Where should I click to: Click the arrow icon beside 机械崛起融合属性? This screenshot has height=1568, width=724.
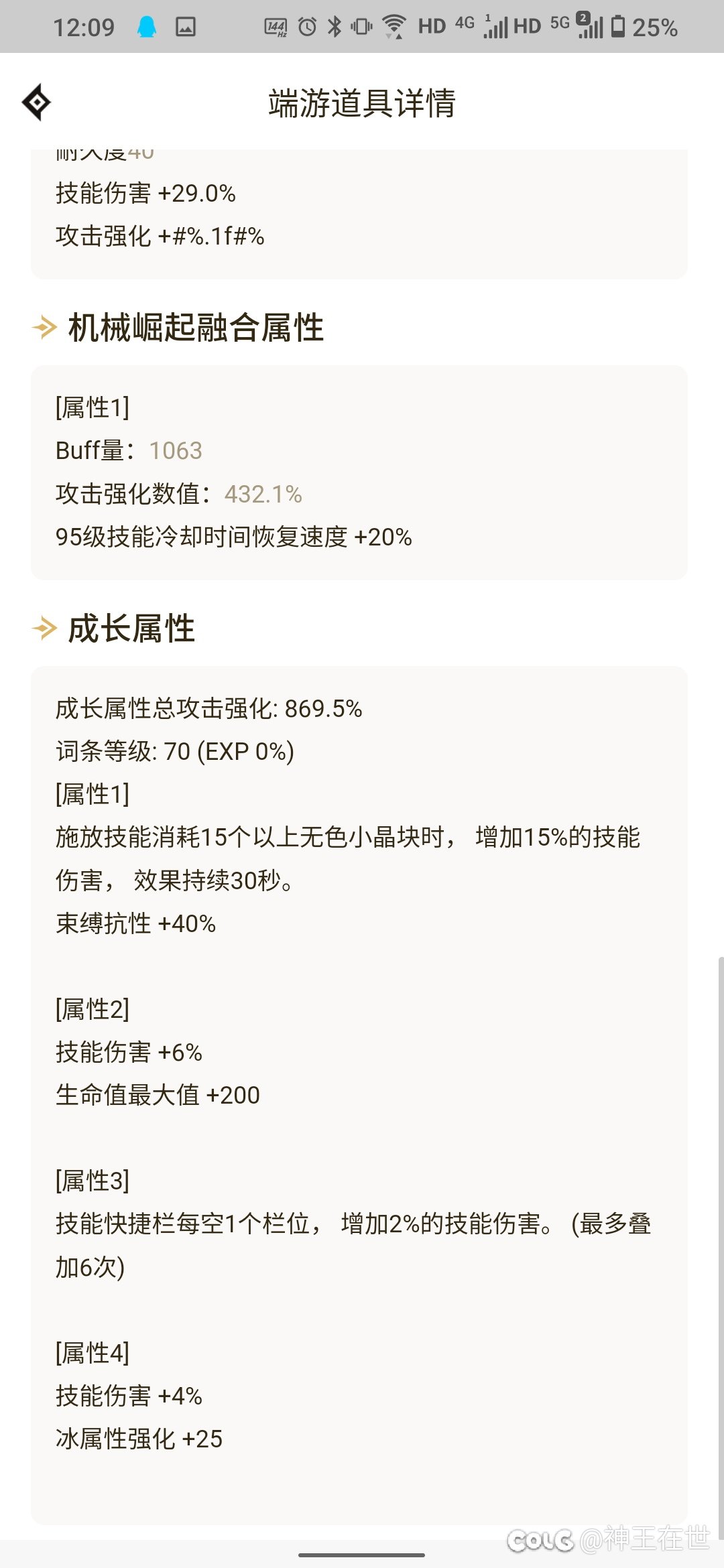point(45,328)
